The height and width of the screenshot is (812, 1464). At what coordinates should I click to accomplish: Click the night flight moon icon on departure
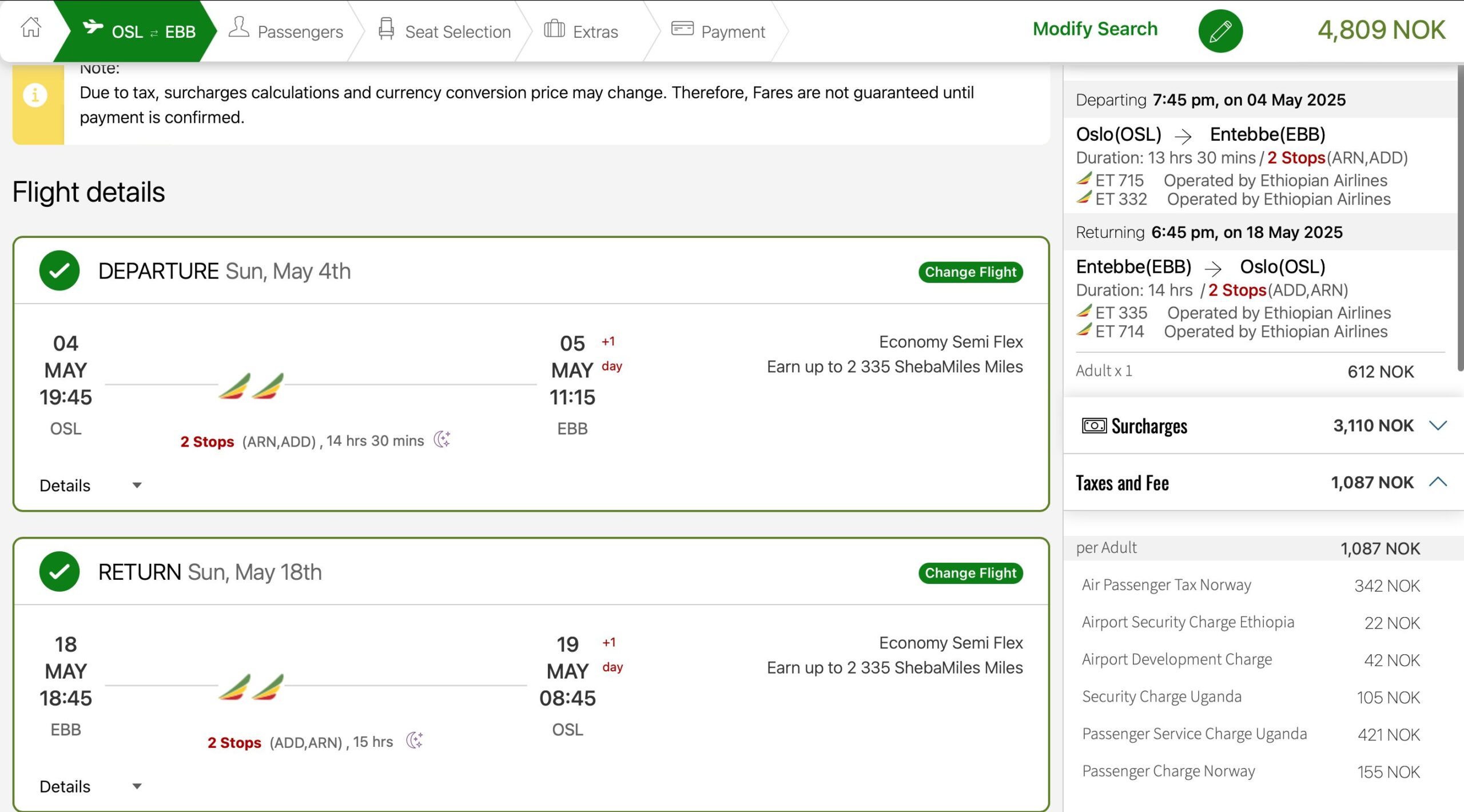(442, 440)
